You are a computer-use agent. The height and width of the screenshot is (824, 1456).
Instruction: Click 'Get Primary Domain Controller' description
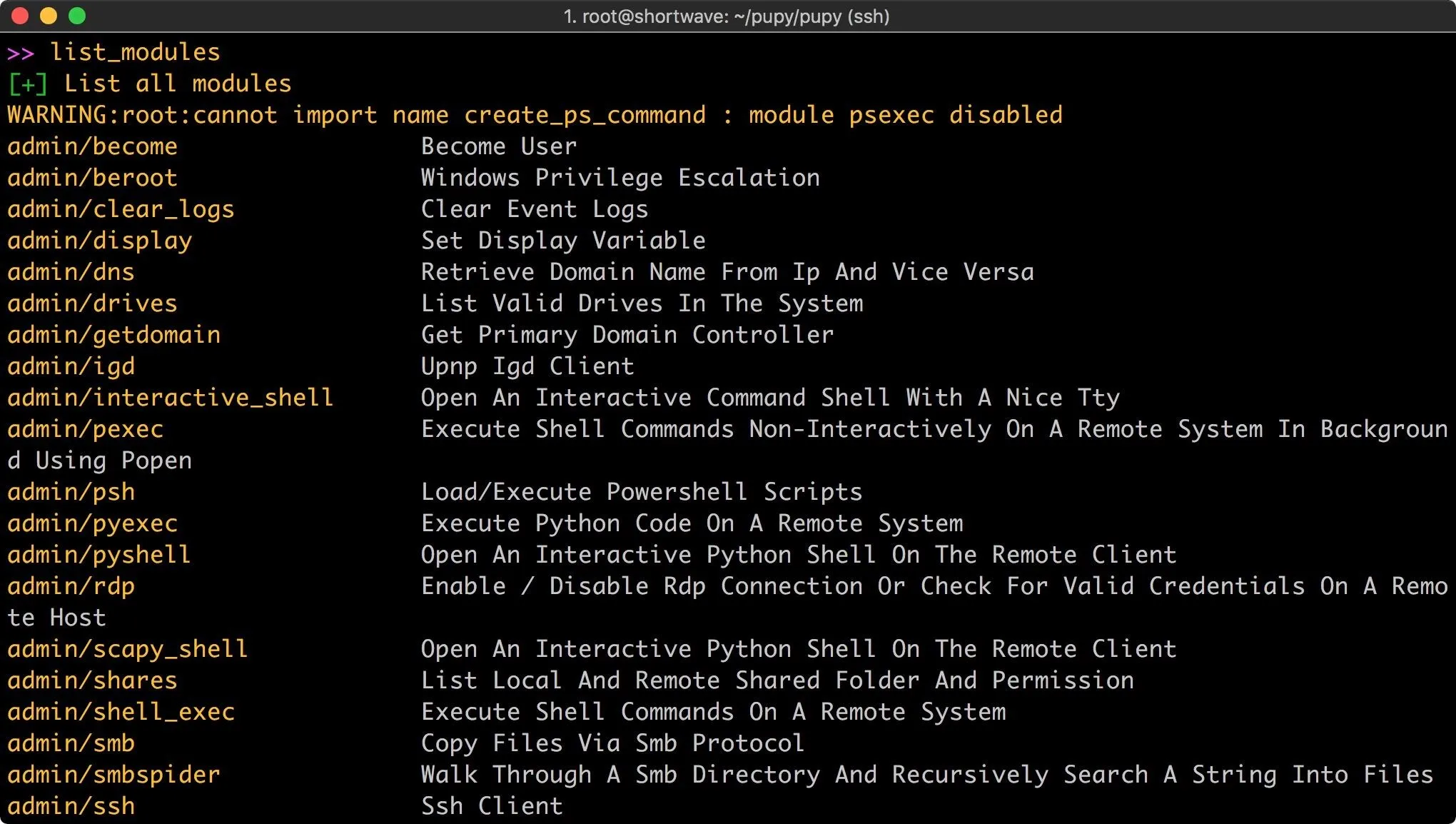(x=627, y=335)
